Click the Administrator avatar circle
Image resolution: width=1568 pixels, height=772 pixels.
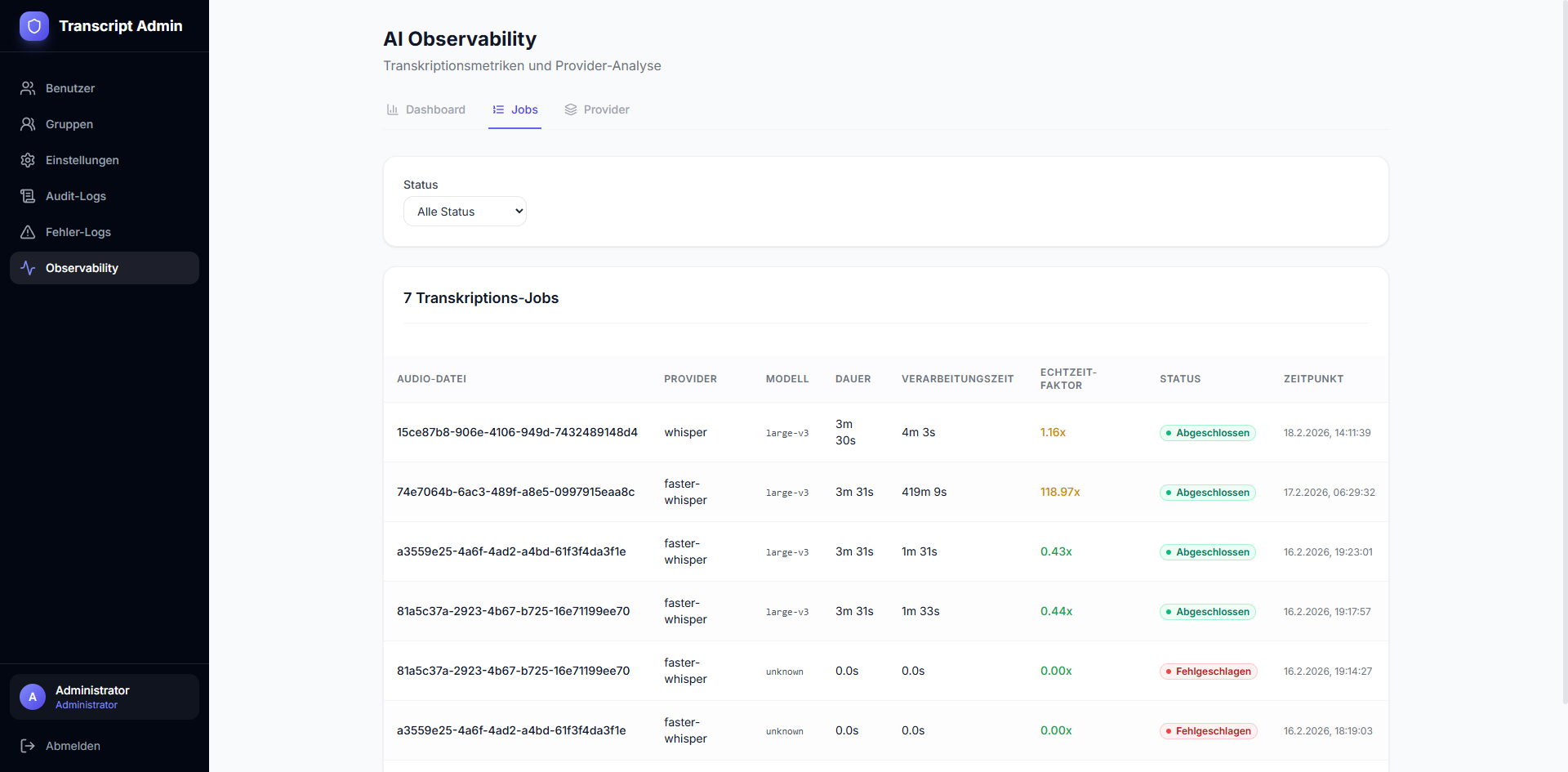33,697
